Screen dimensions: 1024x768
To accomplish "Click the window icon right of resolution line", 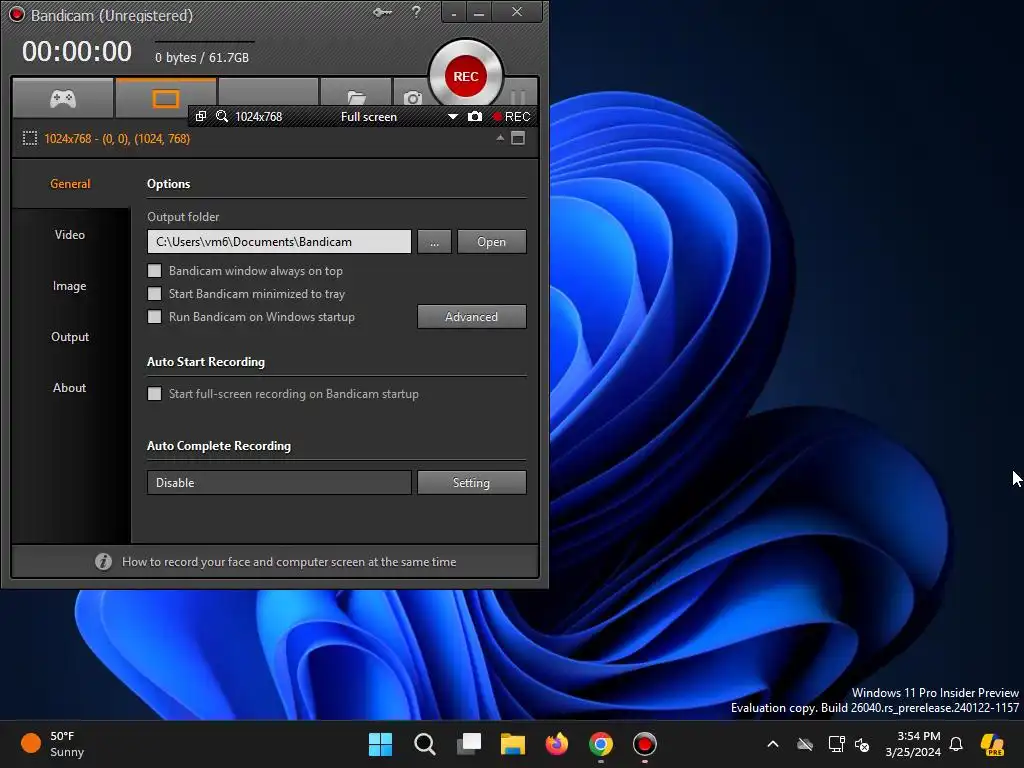I will [518, 138].
